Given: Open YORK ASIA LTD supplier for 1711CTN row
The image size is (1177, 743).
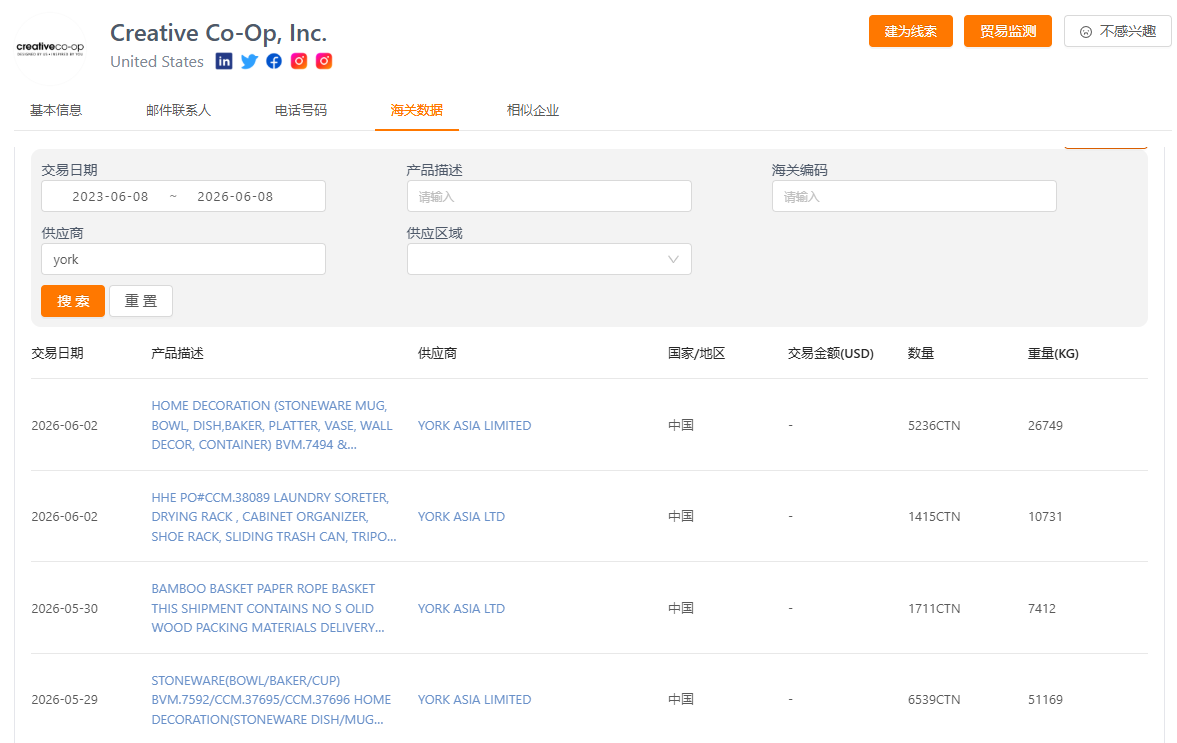Looking at the screenshot, I should point(461,609).
